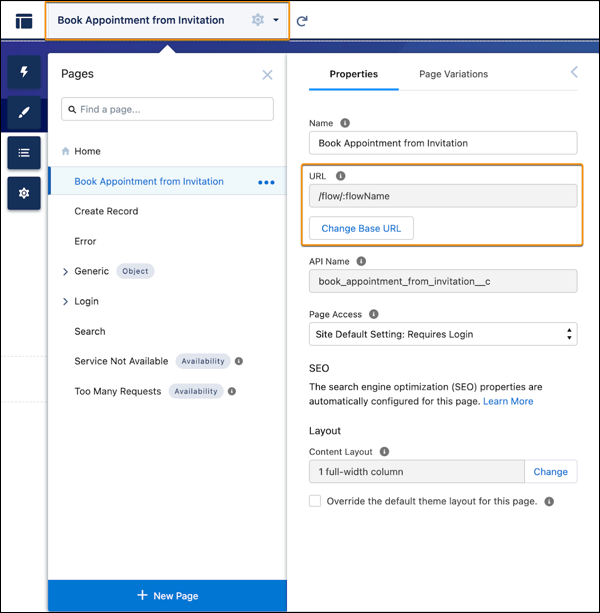The image size is (600, 613).
Task: Click Availability badge for Too Many Requests
Action: [x=196, y=391]
